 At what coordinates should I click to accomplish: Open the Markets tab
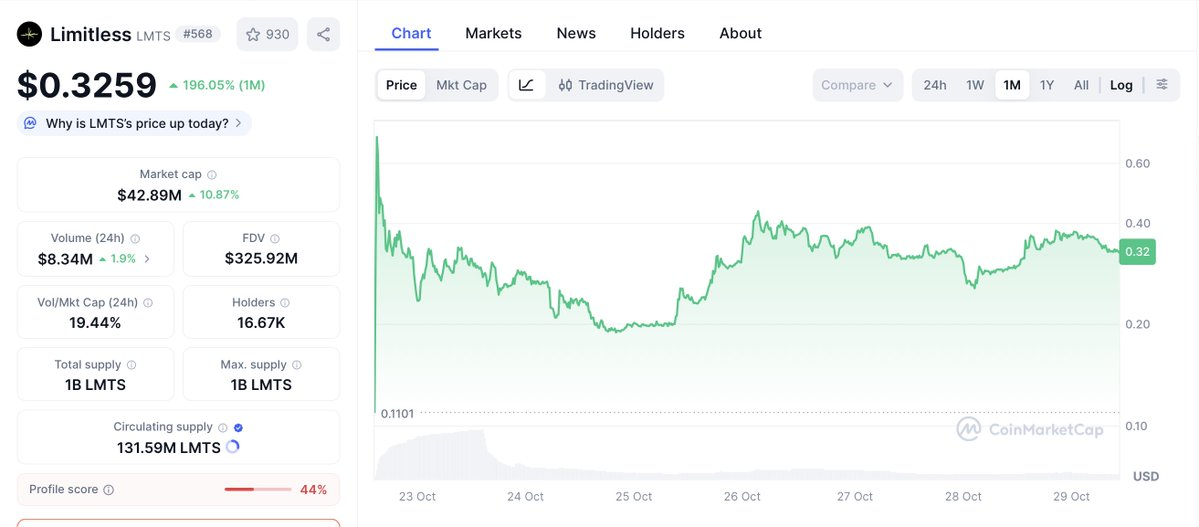(493, 33)
